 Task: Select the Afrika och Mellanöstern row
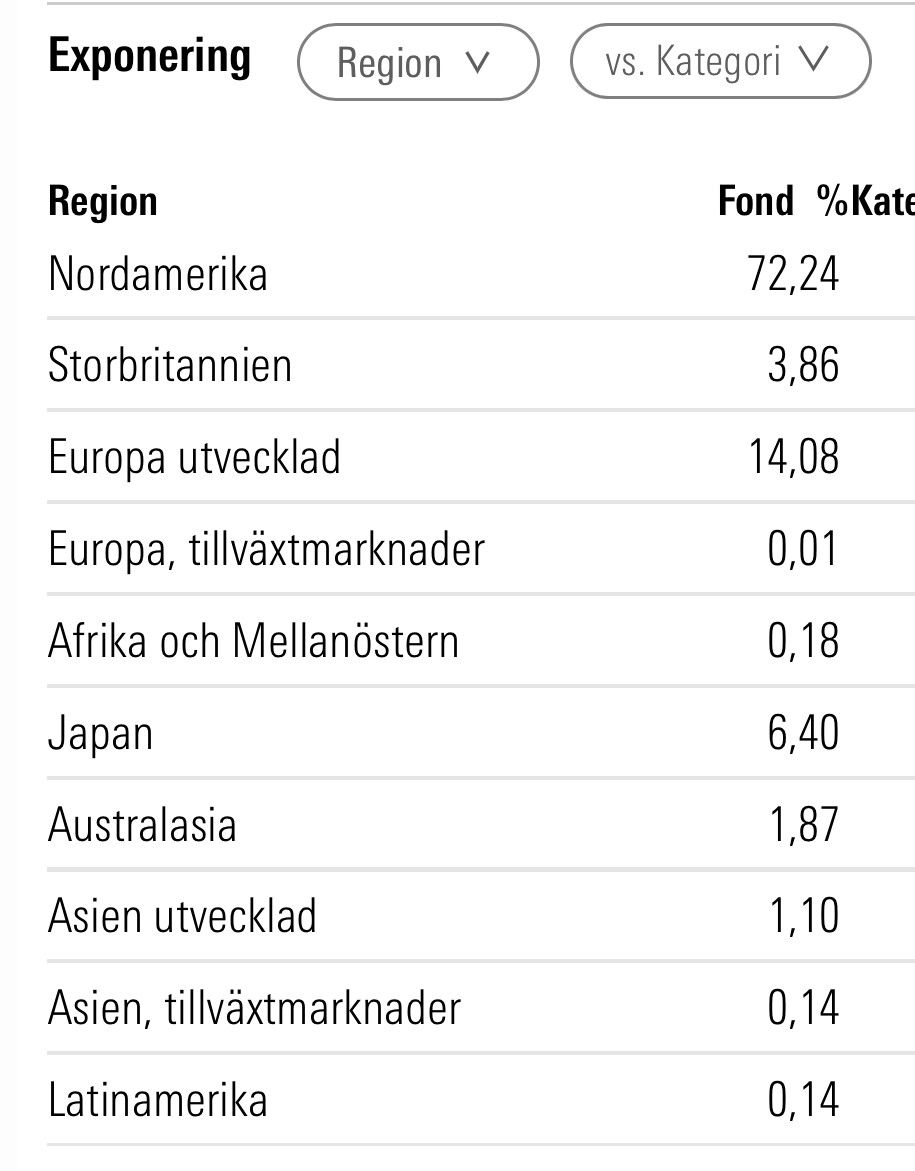(x=253, y=641)
